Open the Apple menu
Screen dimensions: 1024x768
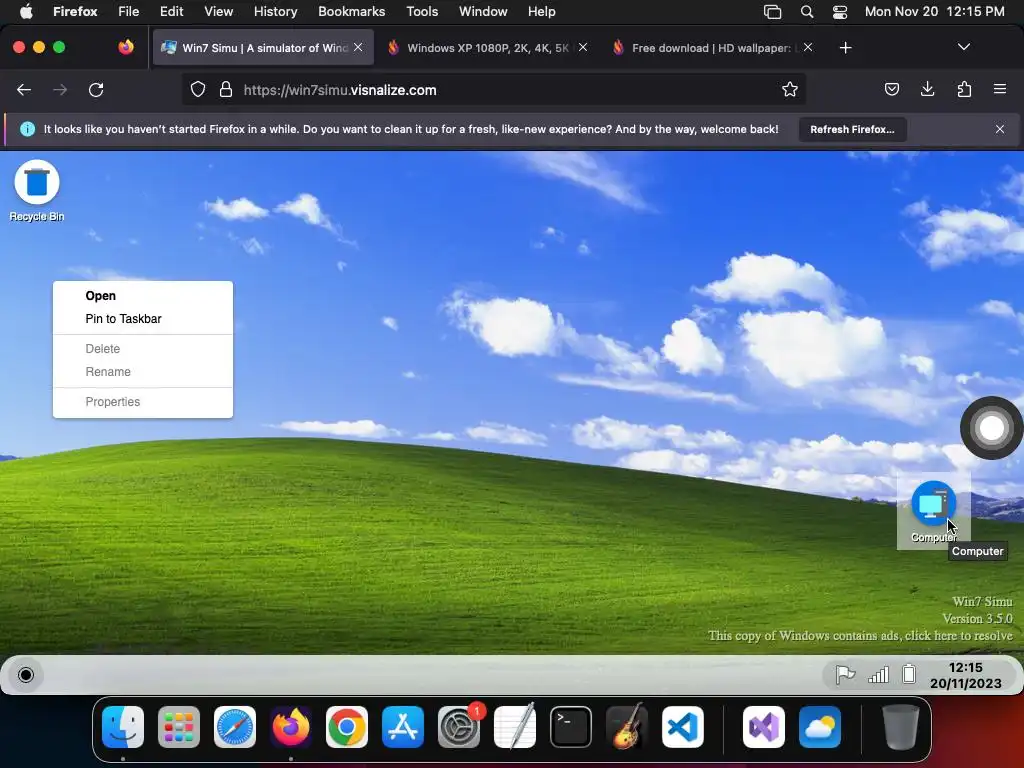click(26, 11)
